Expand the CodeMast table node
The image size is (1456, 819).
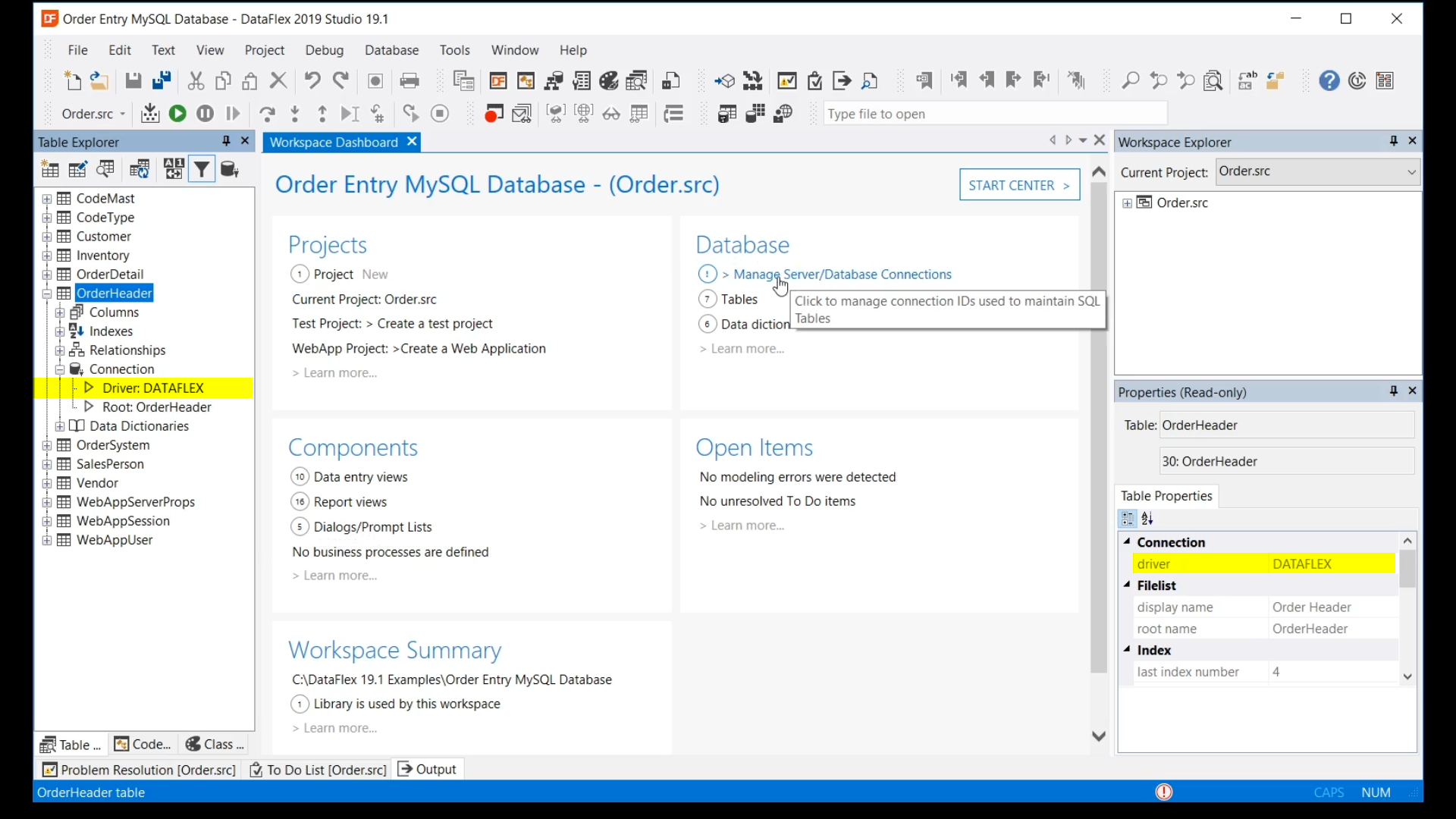(47, 199)
